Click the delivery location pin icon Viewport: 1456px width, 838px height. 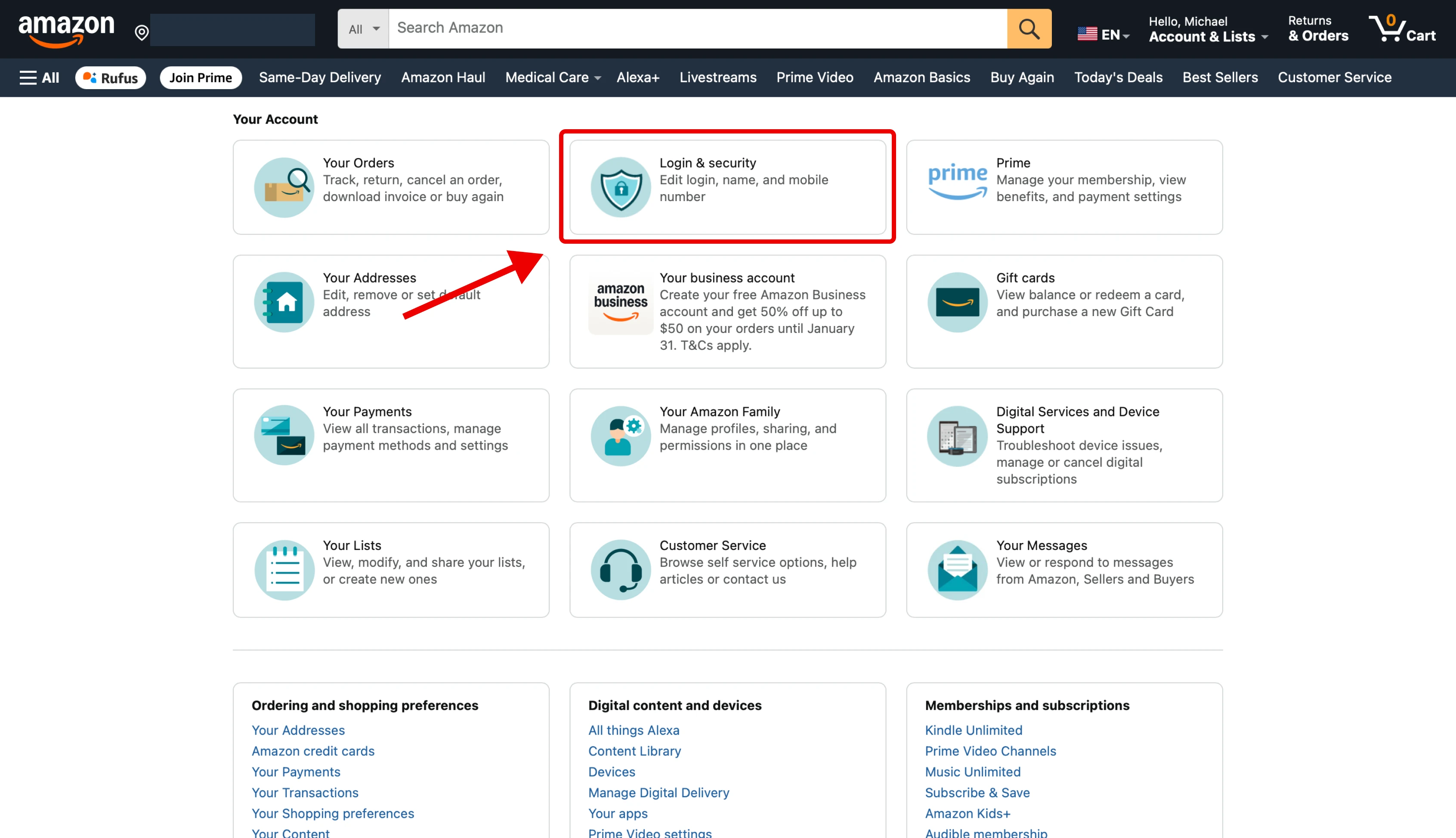click(x=142, y=33)
